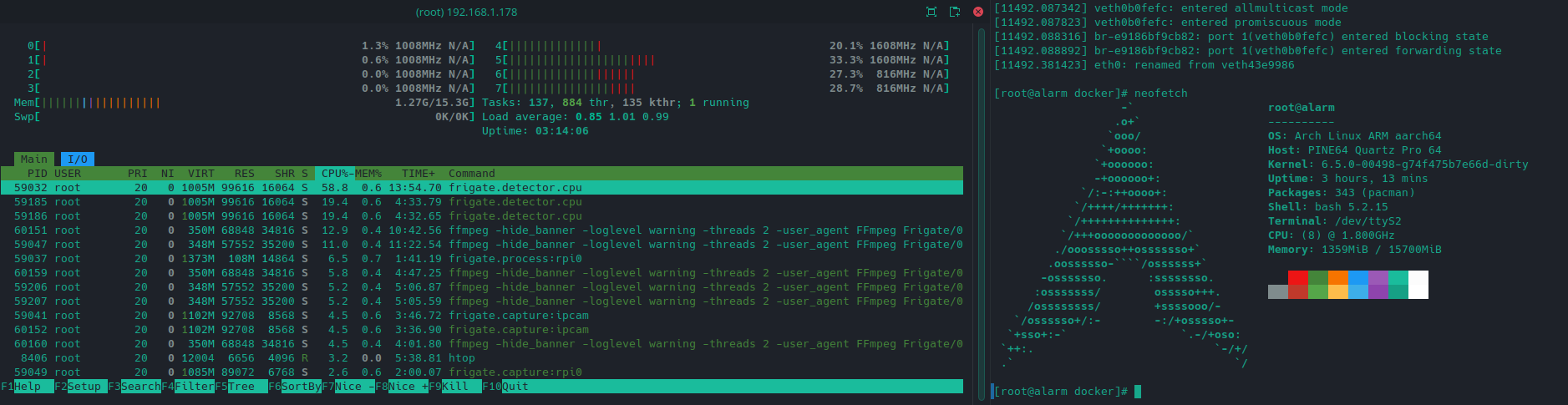Toggle F5 Tree view in htop
1568x405 pixels.
pos(241,386)
